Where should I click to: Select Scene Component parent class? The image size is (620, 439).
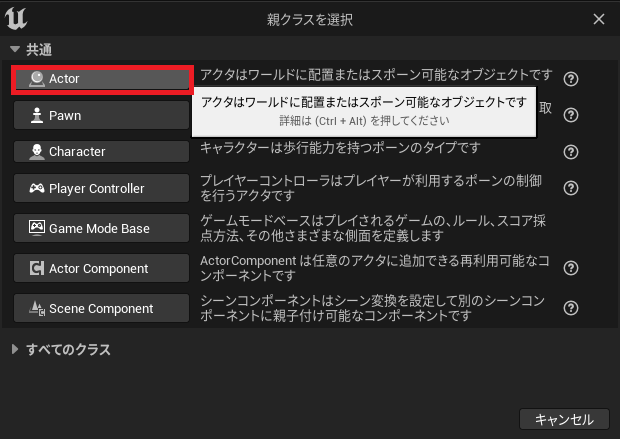pos(102,308)
